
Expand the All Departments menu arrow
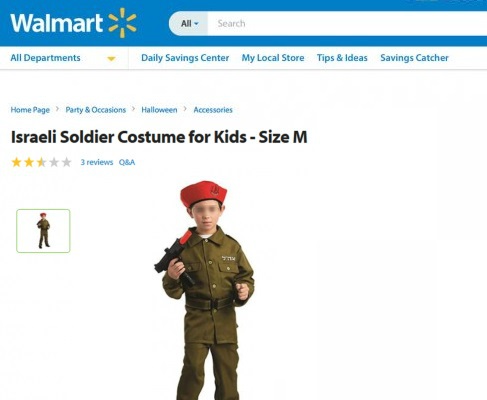coord(111,59)
